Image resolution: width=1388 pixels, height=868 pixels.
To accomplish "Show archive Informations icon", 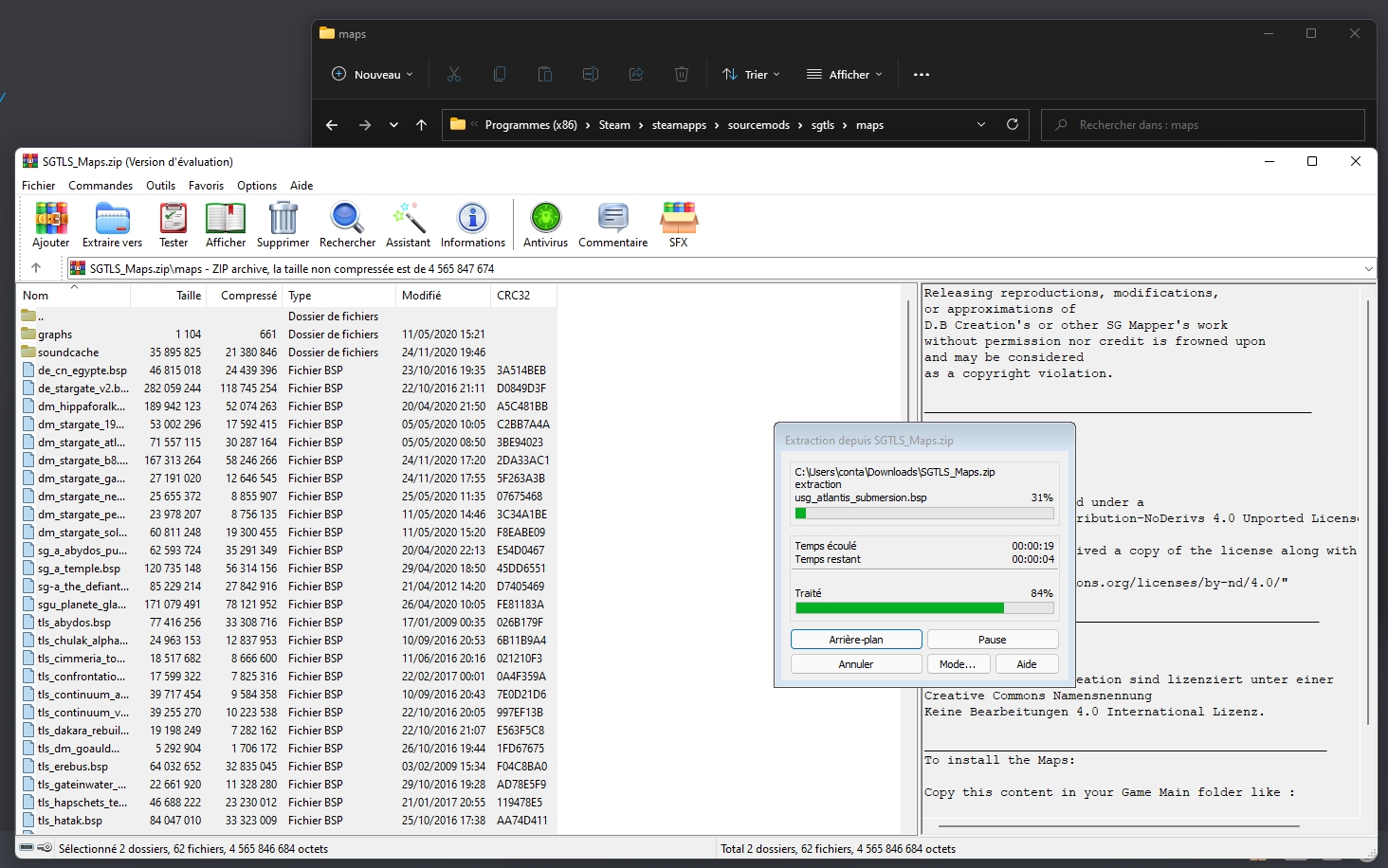I will click(472, 225).
